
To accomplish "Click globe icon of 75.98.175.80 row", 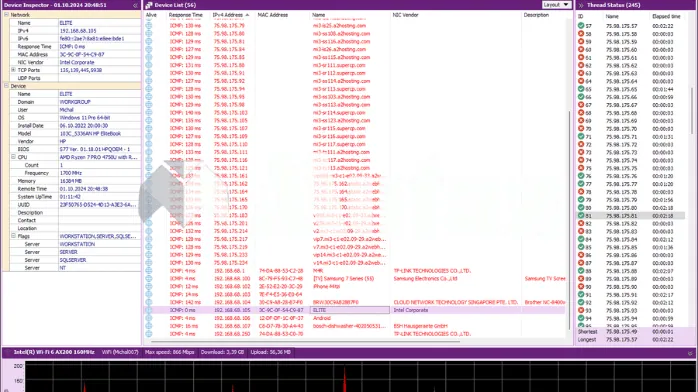I will pos(149,33).
